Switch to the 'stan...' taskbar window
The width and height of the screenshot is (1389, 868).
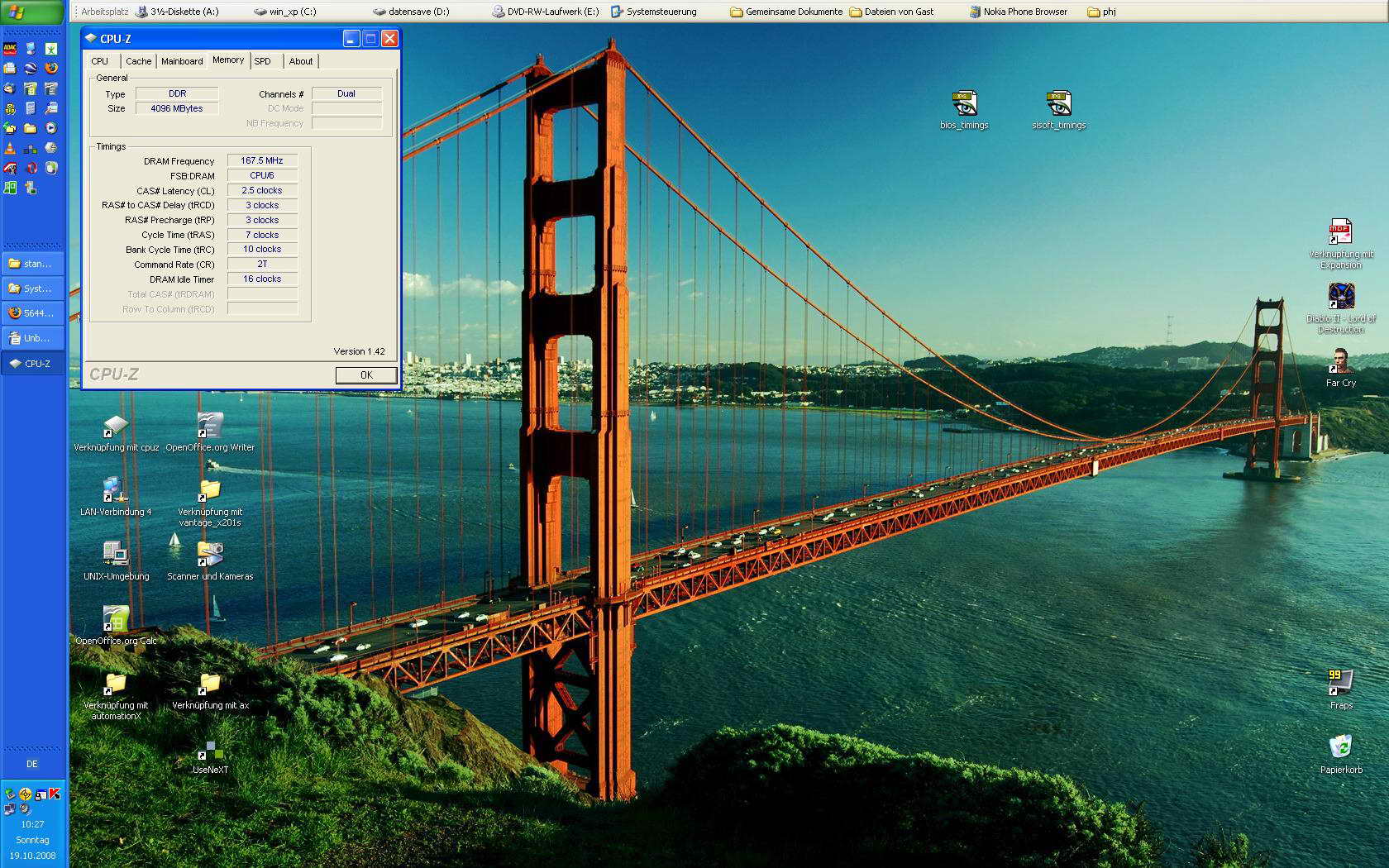tap(33, 264)
